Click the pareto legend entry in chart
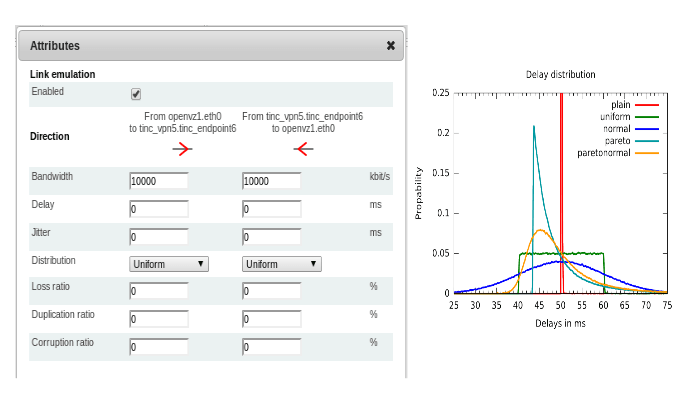The height and width of the screenshot is (403, 688). point(617,141)
